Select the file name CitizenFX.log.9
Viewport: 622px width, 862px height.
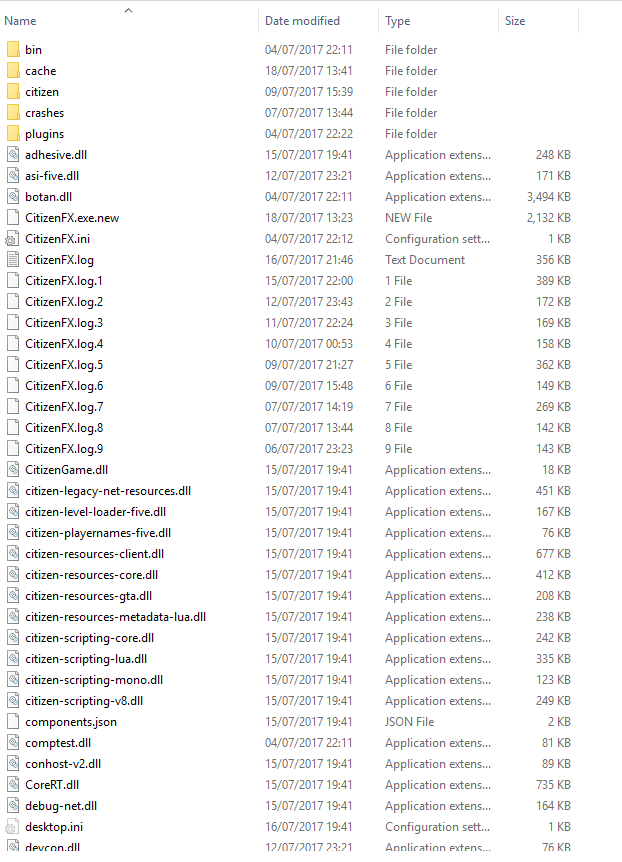[64, 449]
